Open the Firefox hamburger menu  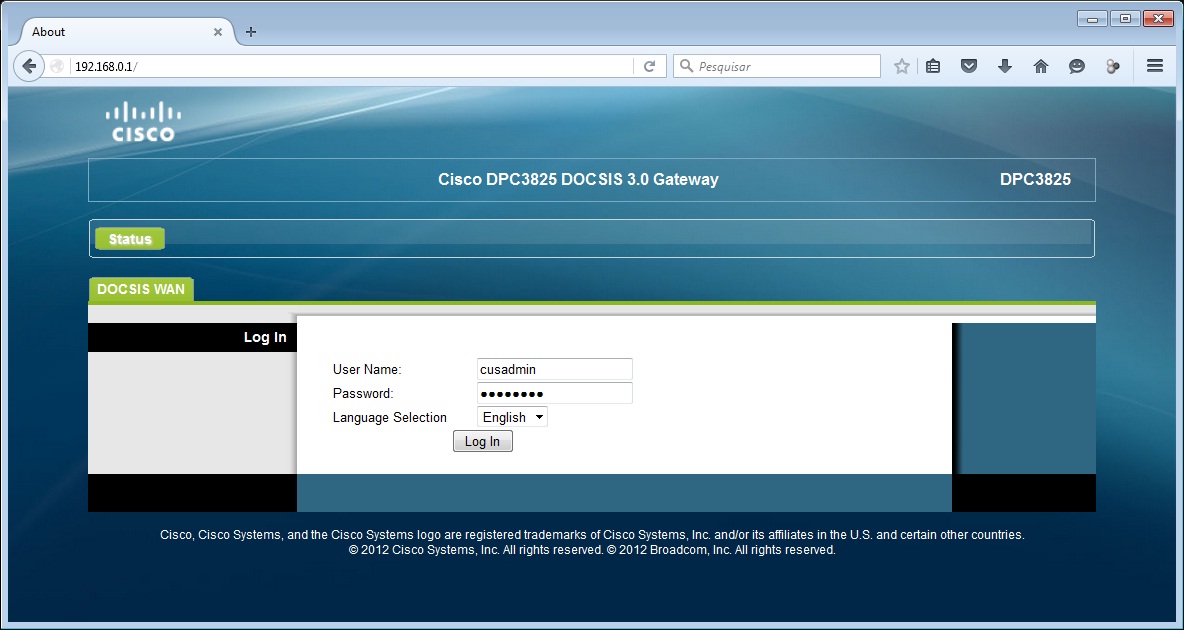click(x=1154, y=66)
